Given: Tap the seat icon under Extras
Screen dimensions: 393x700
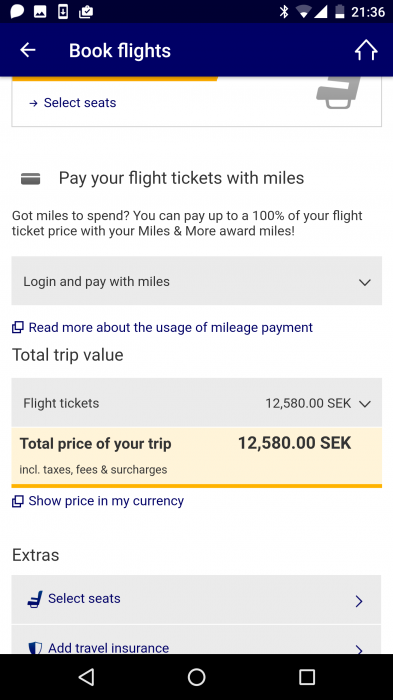Looking at the screenshot, I should (35, 599).
